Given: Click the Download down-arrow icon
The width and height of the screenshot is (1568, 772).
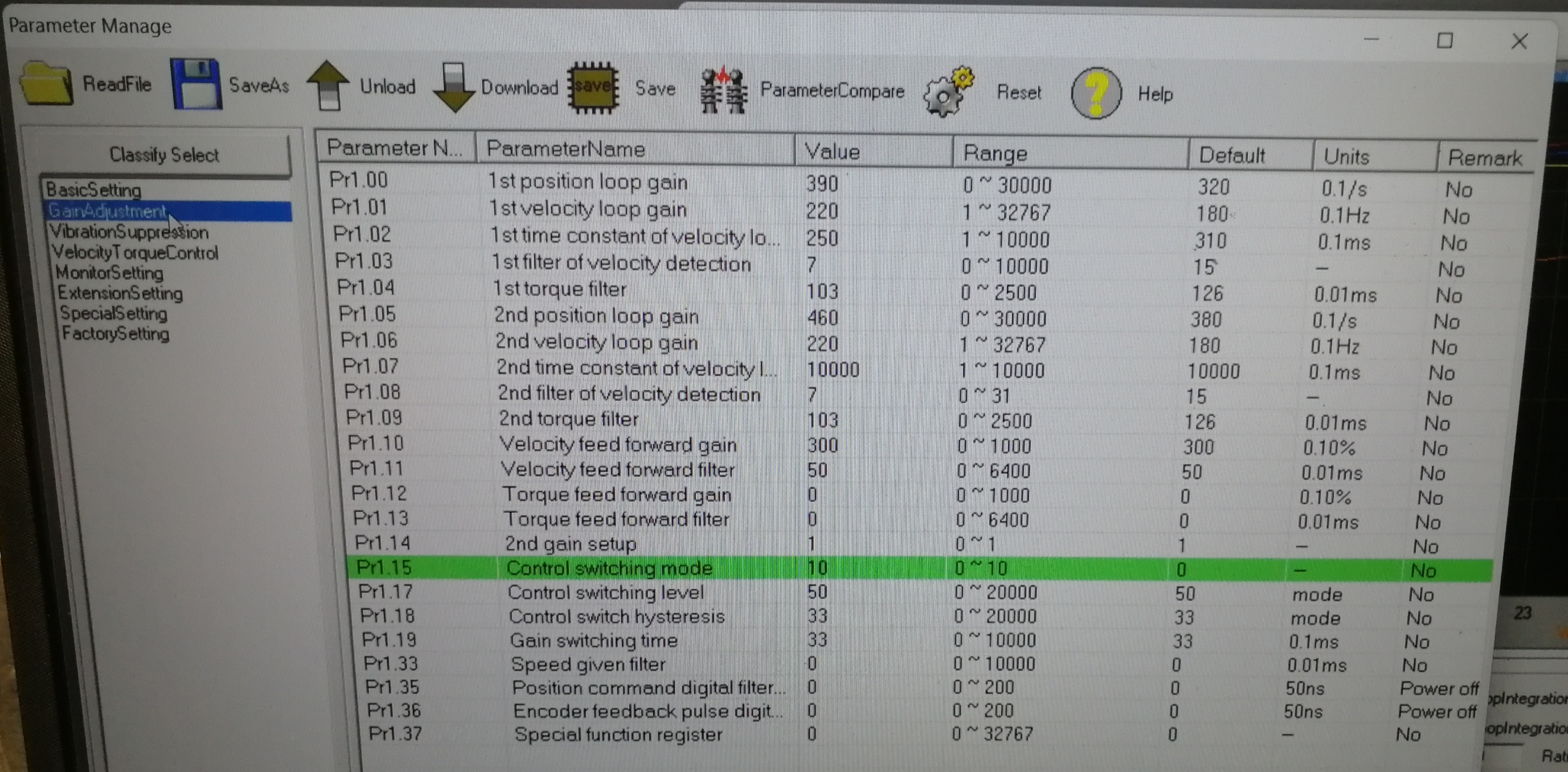Looking at the screenshot, I should [454, 88].
